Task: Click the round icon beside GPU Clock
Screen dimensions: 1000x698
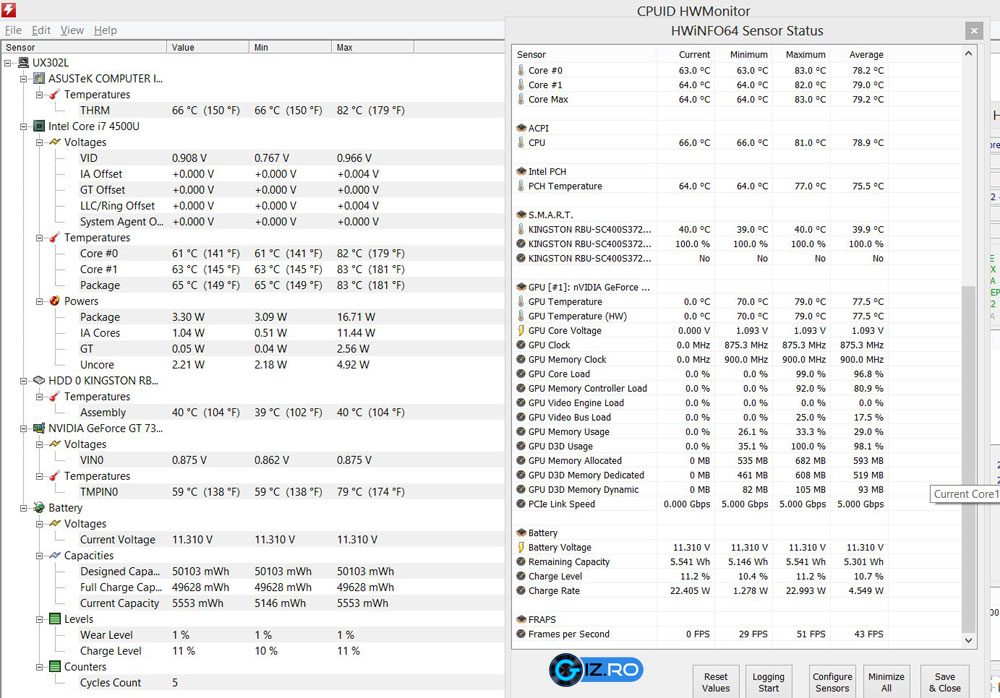Action: point(521,345)
